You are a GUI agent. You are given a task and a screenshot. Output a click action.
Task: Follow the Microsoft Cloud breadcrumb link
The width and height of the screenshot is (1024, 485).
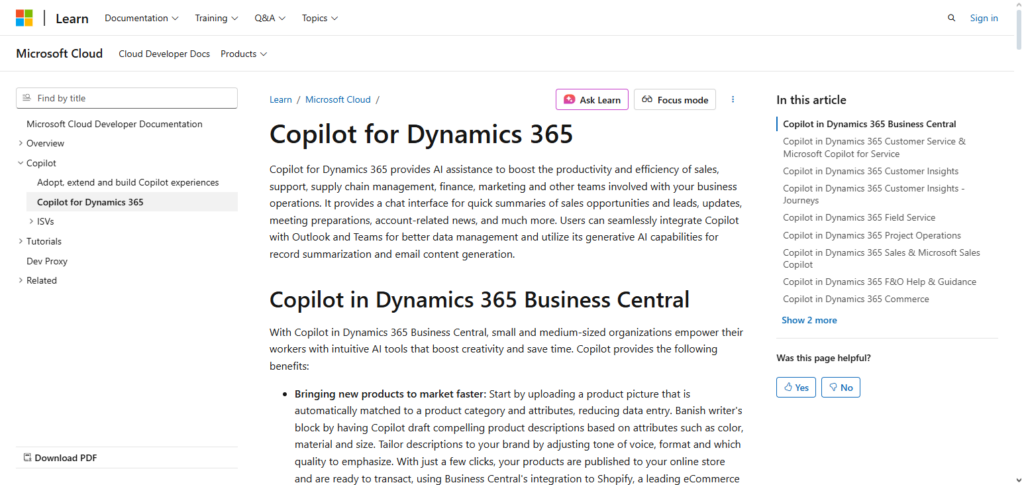338,100
